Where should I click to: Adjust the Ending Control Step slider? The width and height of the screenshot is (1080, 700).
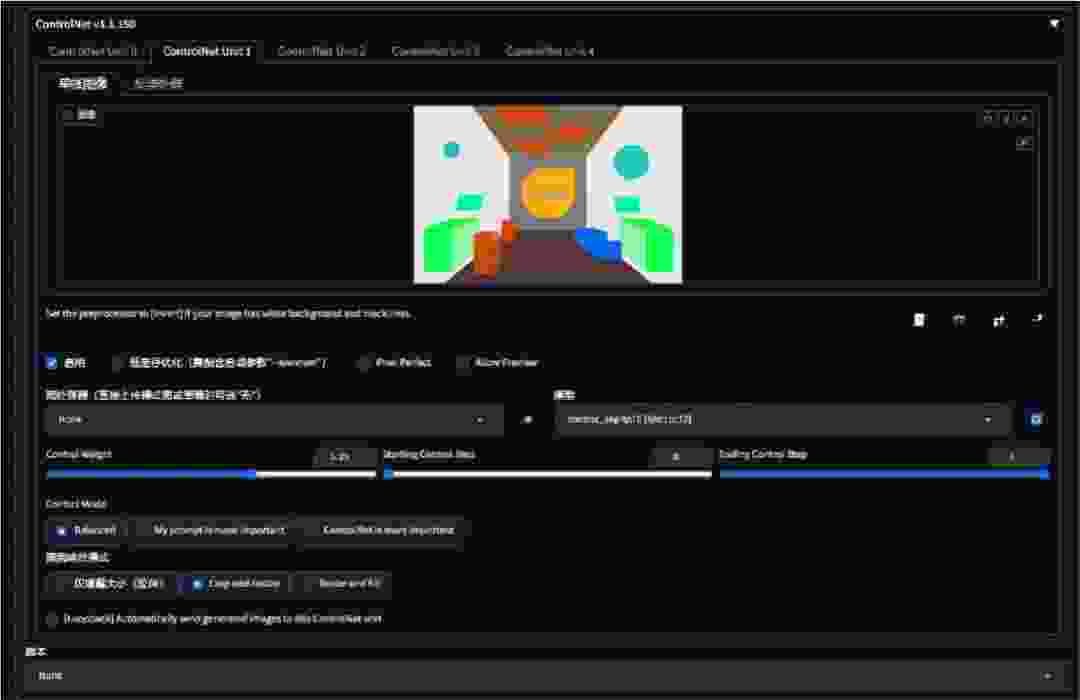pos(884,474)
